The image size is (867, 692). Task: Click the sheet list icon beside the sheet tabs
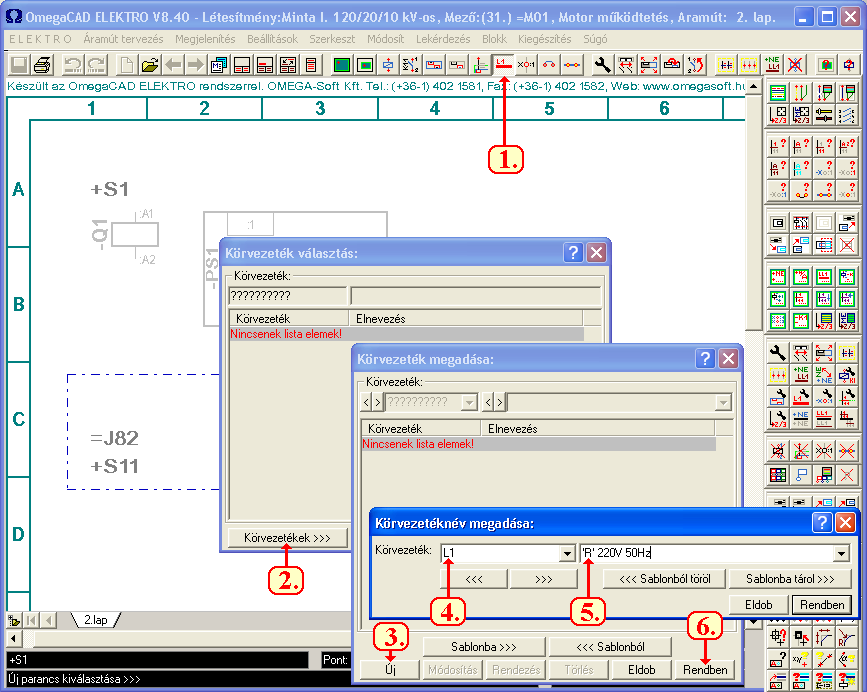click(14, 620)
